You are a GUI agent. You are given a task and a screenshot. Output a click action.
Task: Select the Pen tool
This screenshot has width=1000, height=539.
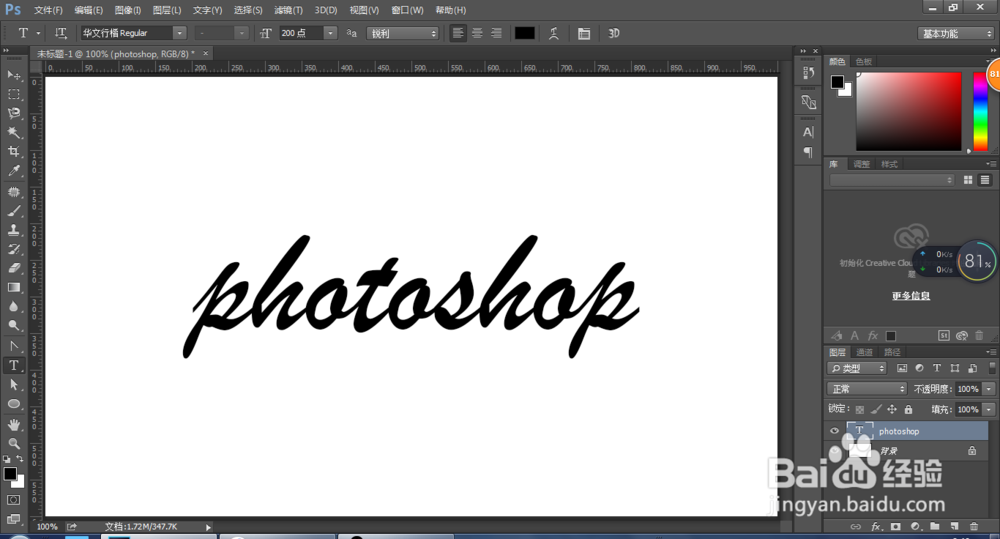click(x=13, y=346)
